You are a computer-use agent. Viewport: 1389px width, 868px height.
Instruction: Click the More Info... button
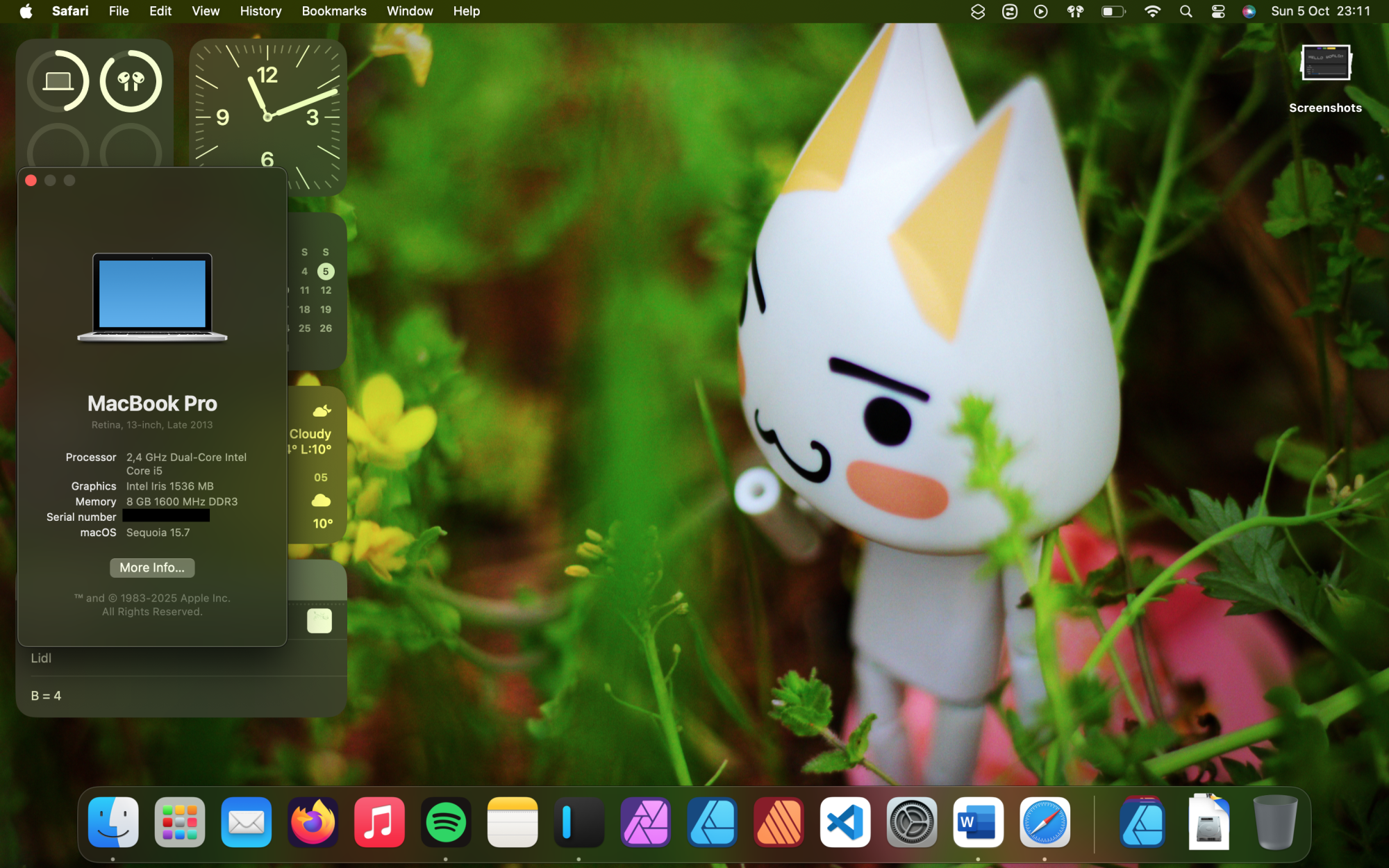pyautogui.click(x=152, y=567)
